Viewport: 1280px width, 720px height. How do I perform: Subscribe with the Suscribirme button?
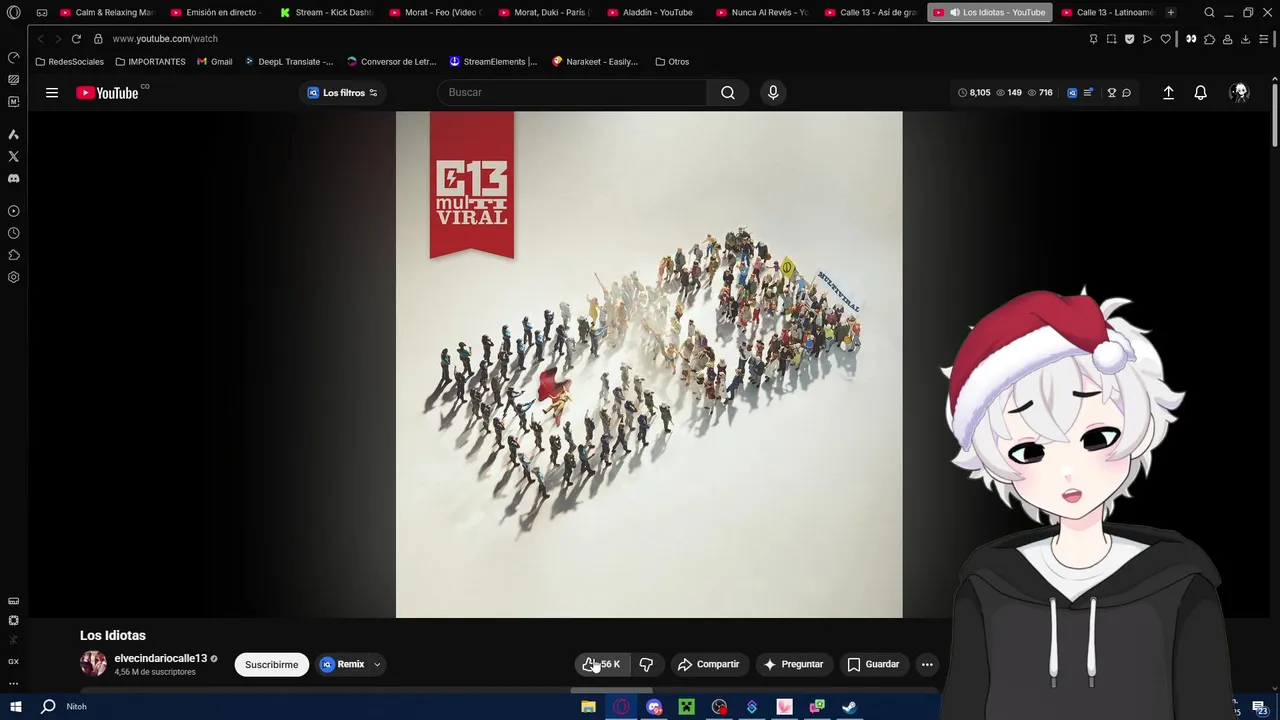[x=271, y=664]
